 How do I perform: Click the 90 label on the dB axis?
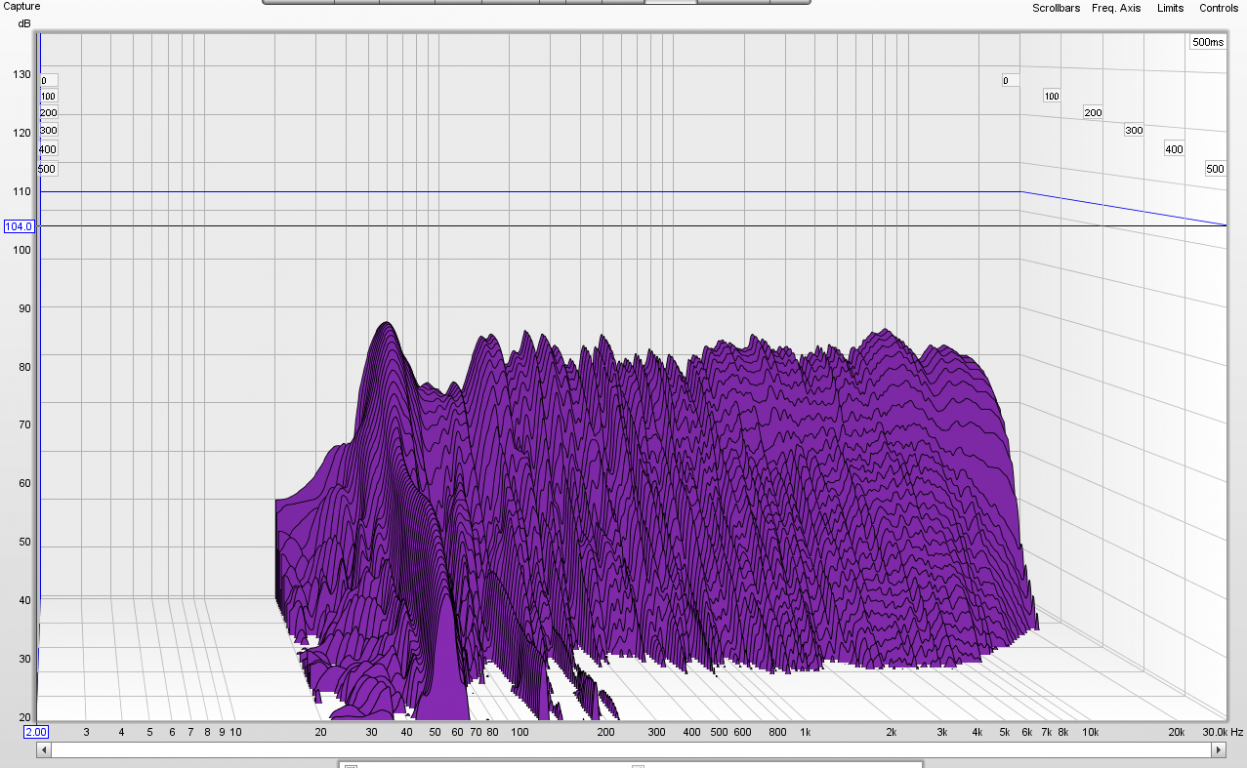point(24,308)
